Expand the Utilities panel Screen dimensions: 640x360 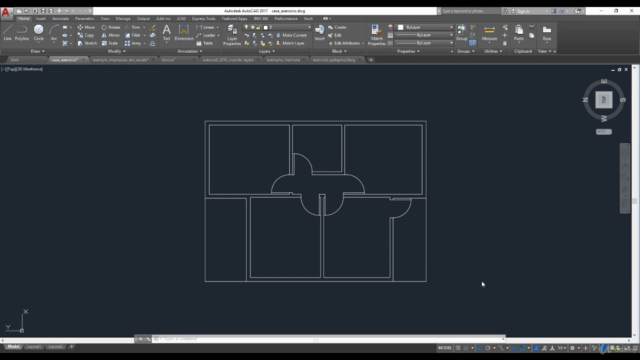tap(493, 51)
